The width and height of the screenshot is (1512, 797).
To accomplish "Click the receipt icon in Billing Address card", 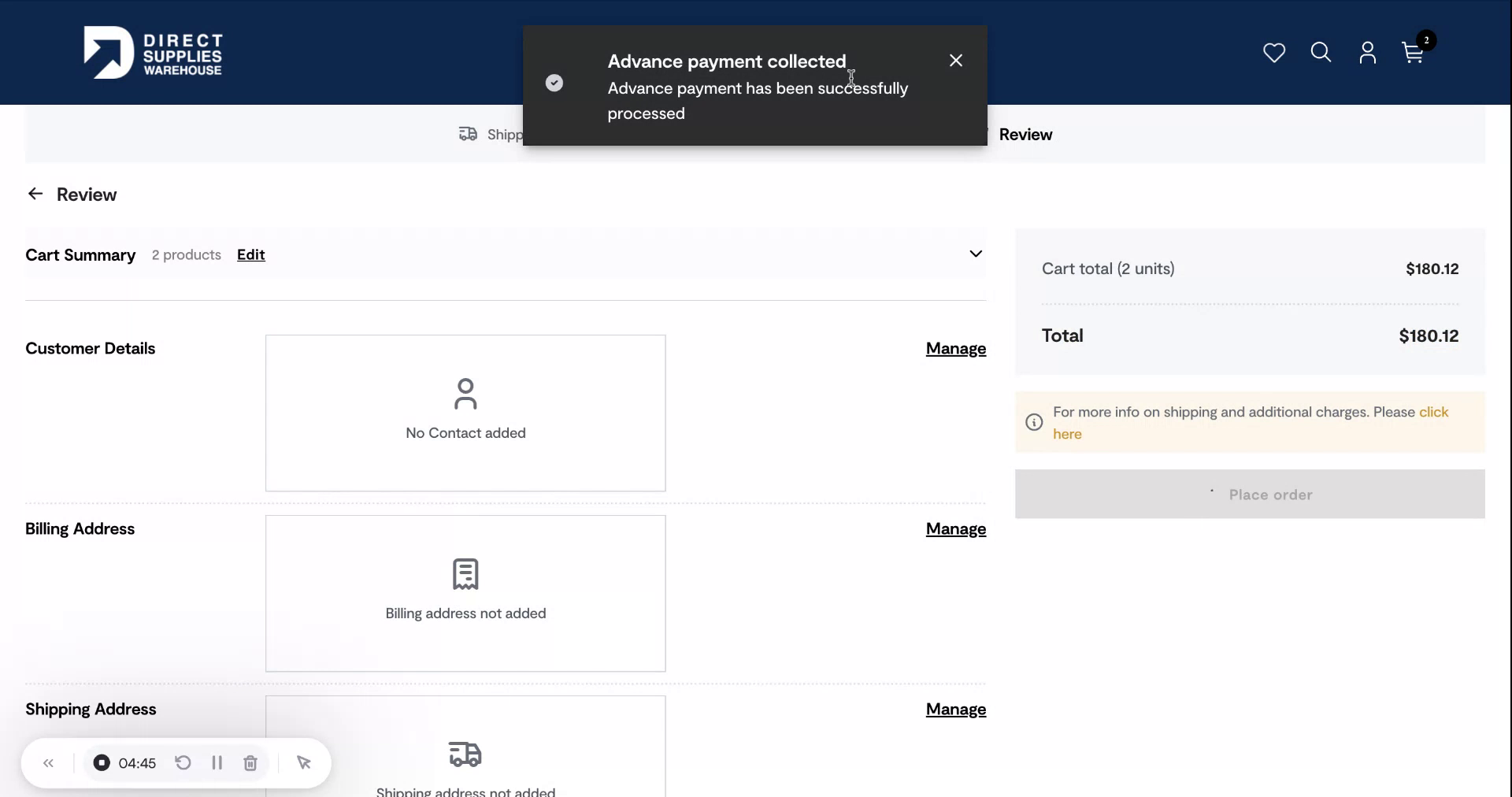I will tap(465, 575).
